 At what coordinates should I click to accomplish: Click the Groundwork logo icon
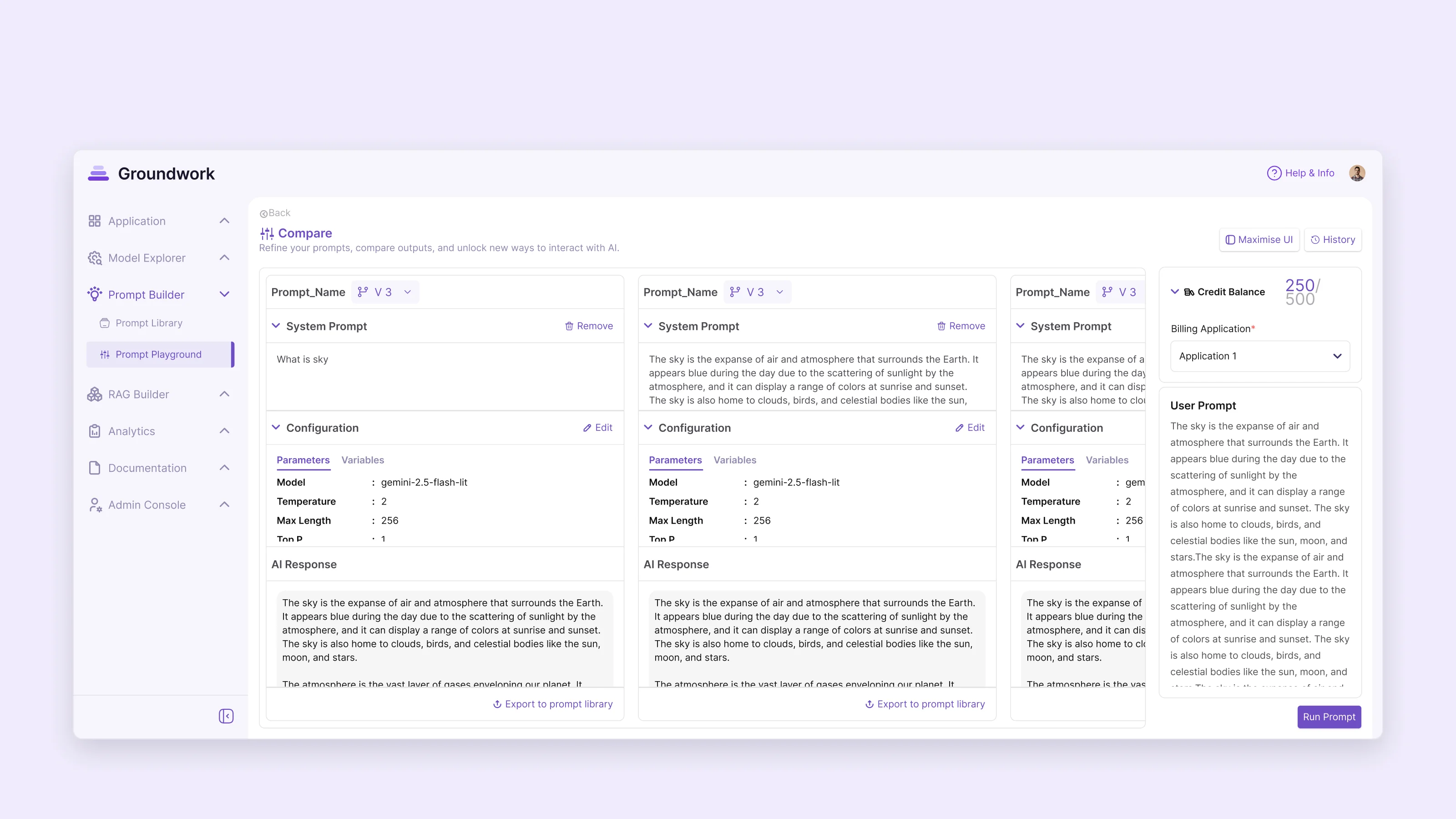point(98,173)
